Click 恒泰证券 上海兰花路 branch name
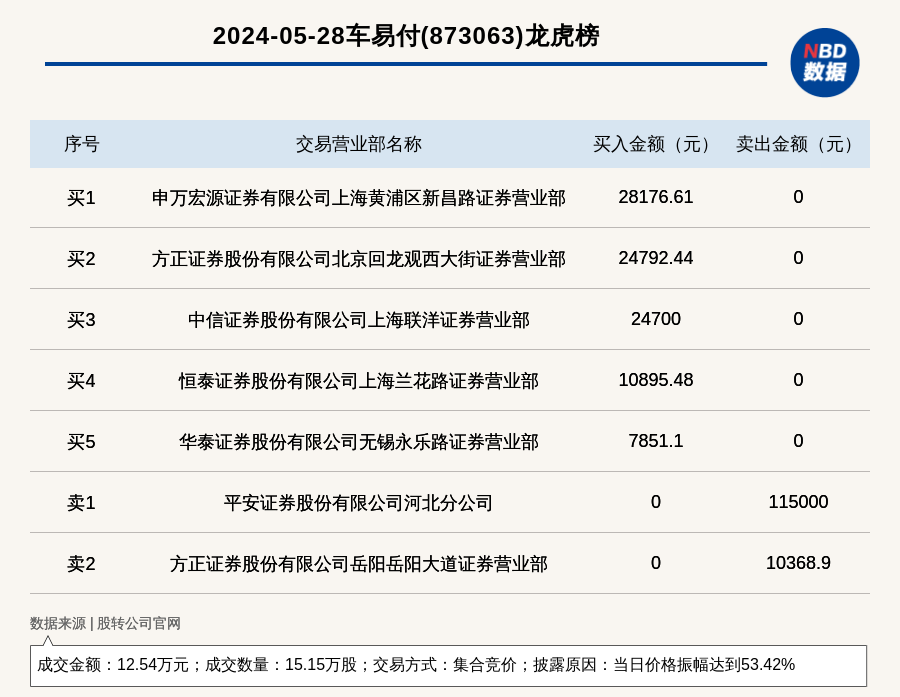Screen dimensions: 900x697 point(359,381)
